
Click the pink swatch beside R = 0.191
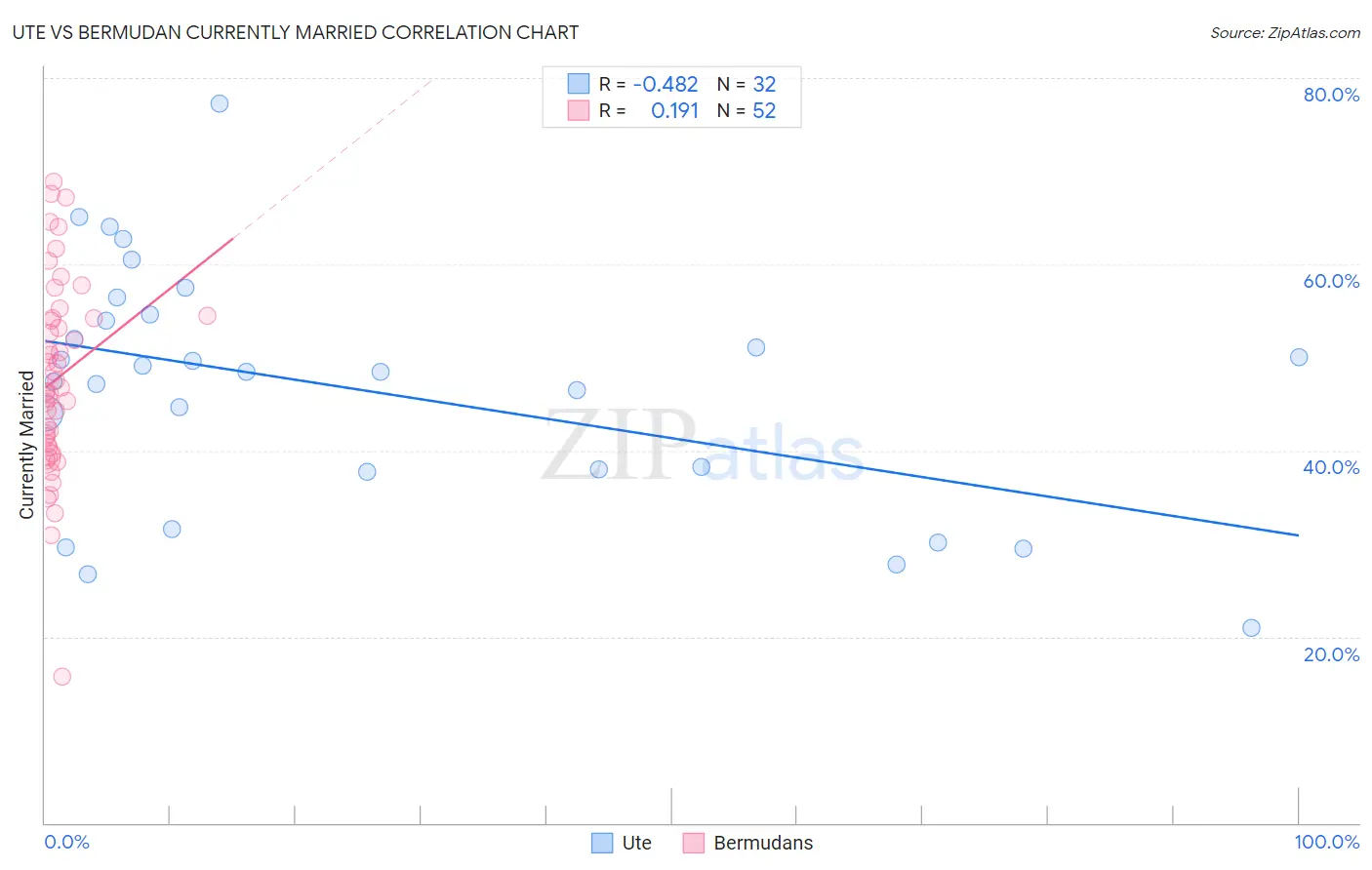pyautogui.click(x=579, y=110)
